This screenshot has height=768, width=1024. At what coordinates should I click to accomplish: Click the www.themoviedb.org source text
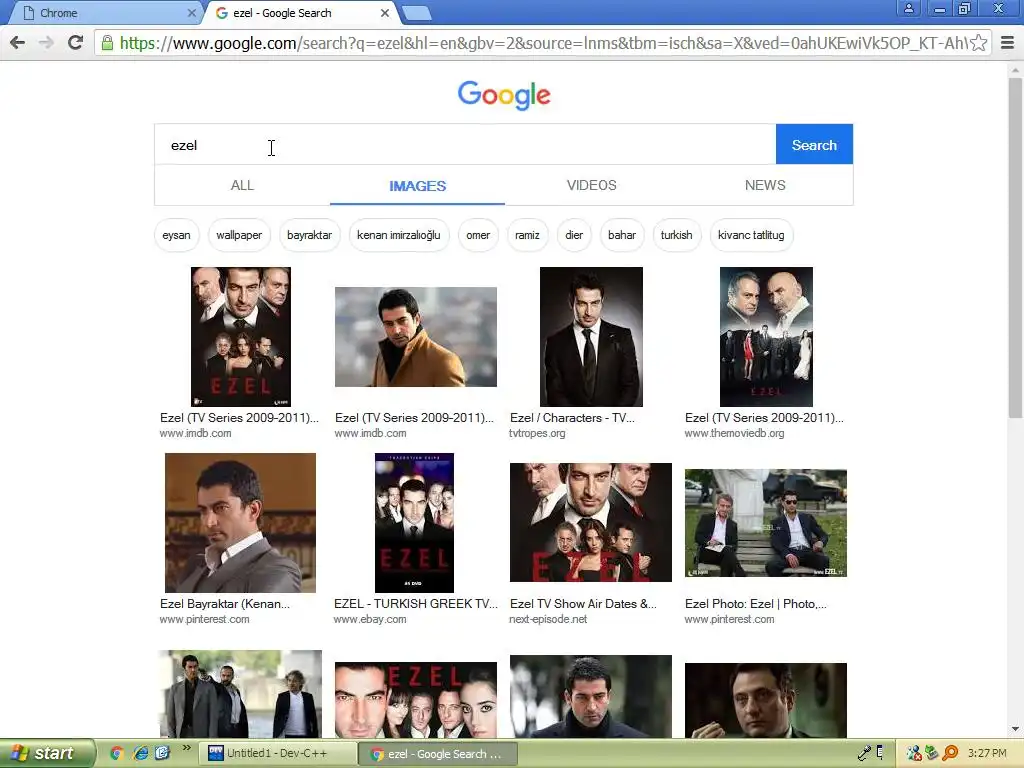[x=735, y=434]
